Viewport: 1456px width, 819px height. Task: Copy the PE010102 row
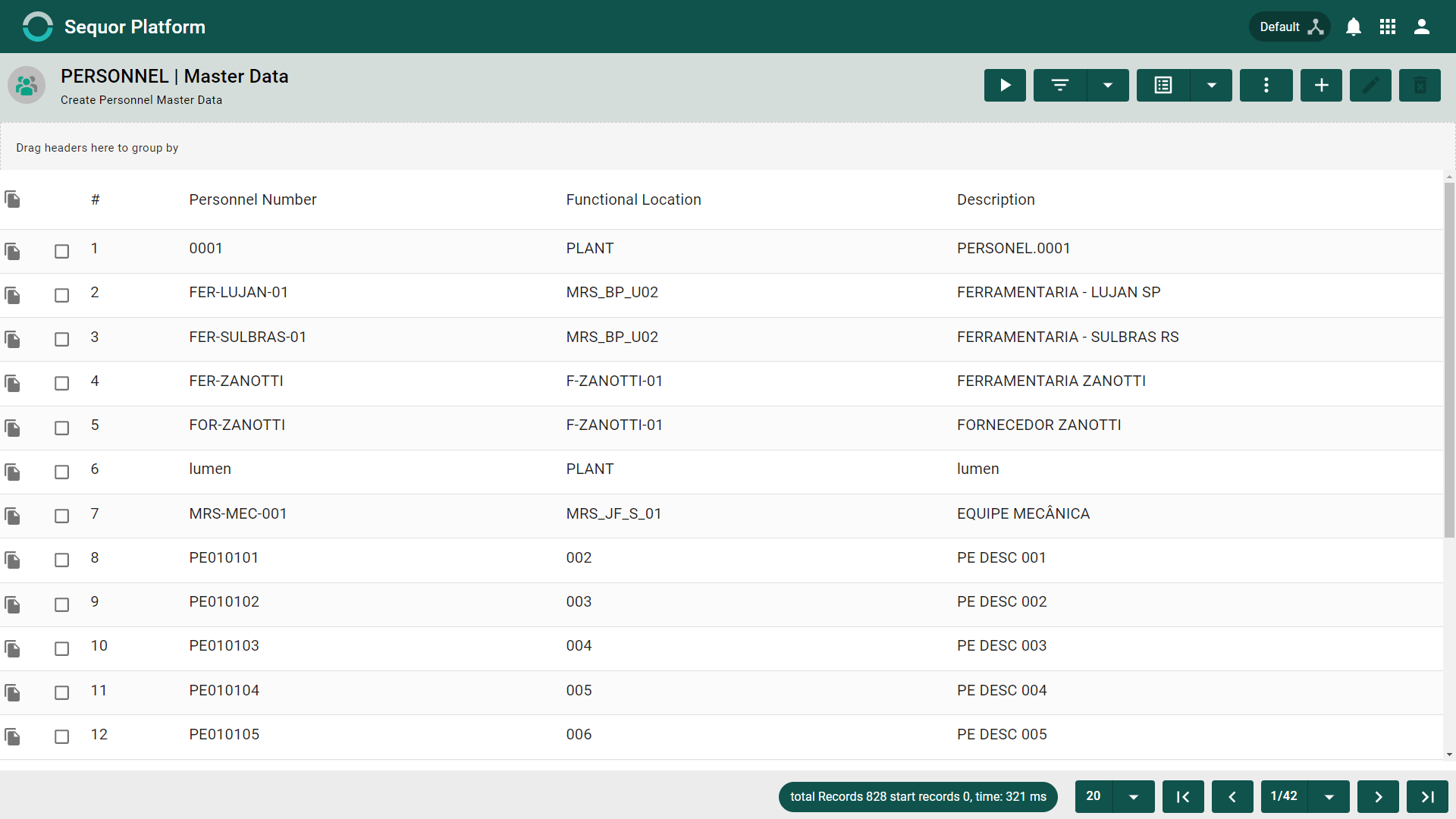(13, 604)
